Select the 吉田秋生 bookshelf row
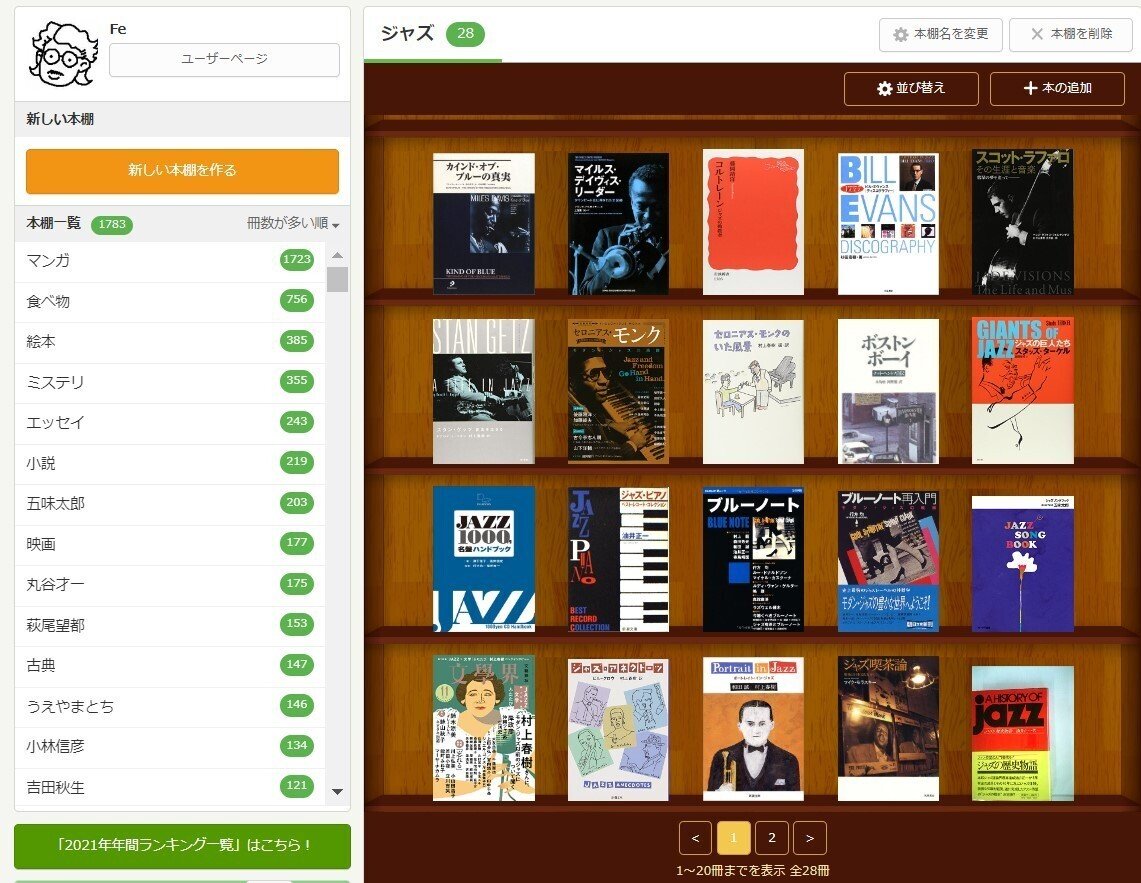Screen dimensions: 1141x883 [x=170, y=786]
